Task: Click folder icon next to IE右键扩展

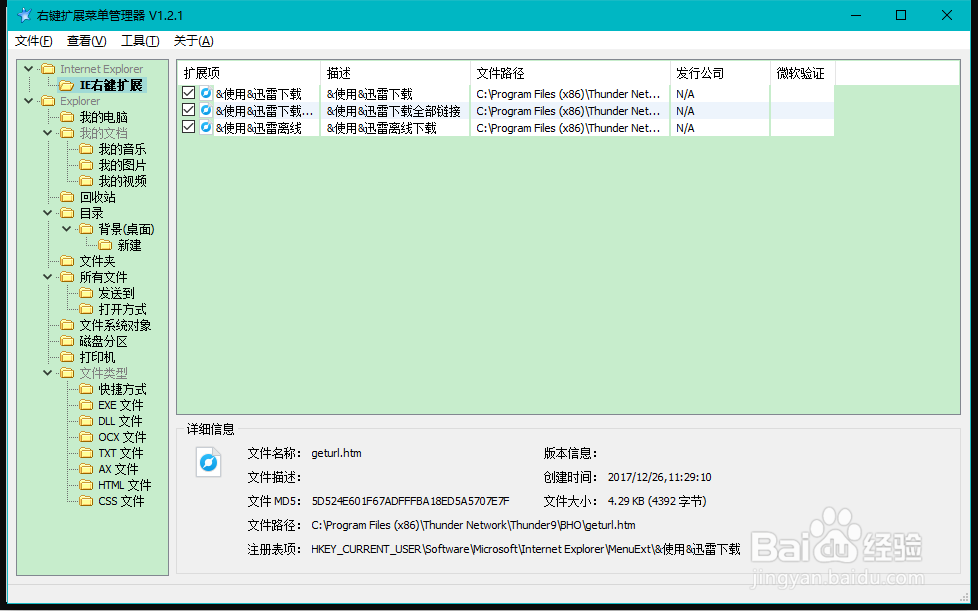Action: pos(67,85)
